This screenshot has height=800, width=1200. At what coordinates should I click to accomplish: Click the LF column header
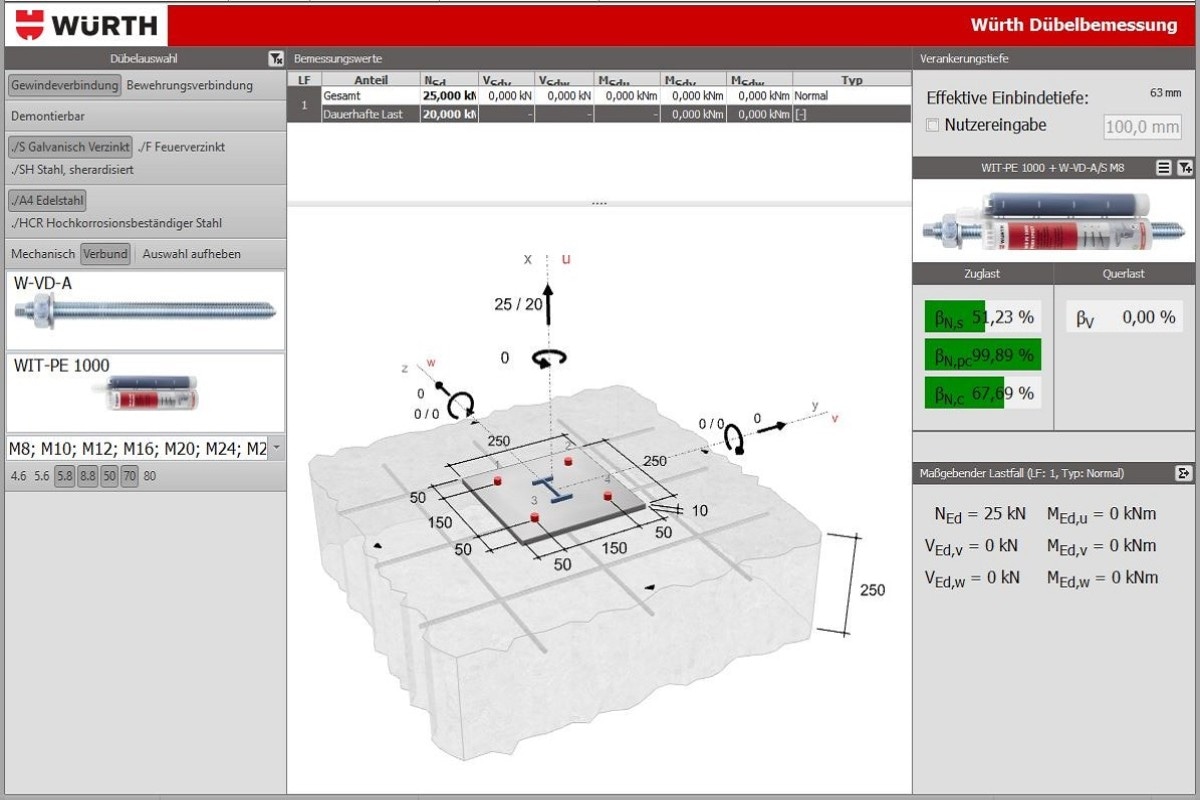(304, 79)
